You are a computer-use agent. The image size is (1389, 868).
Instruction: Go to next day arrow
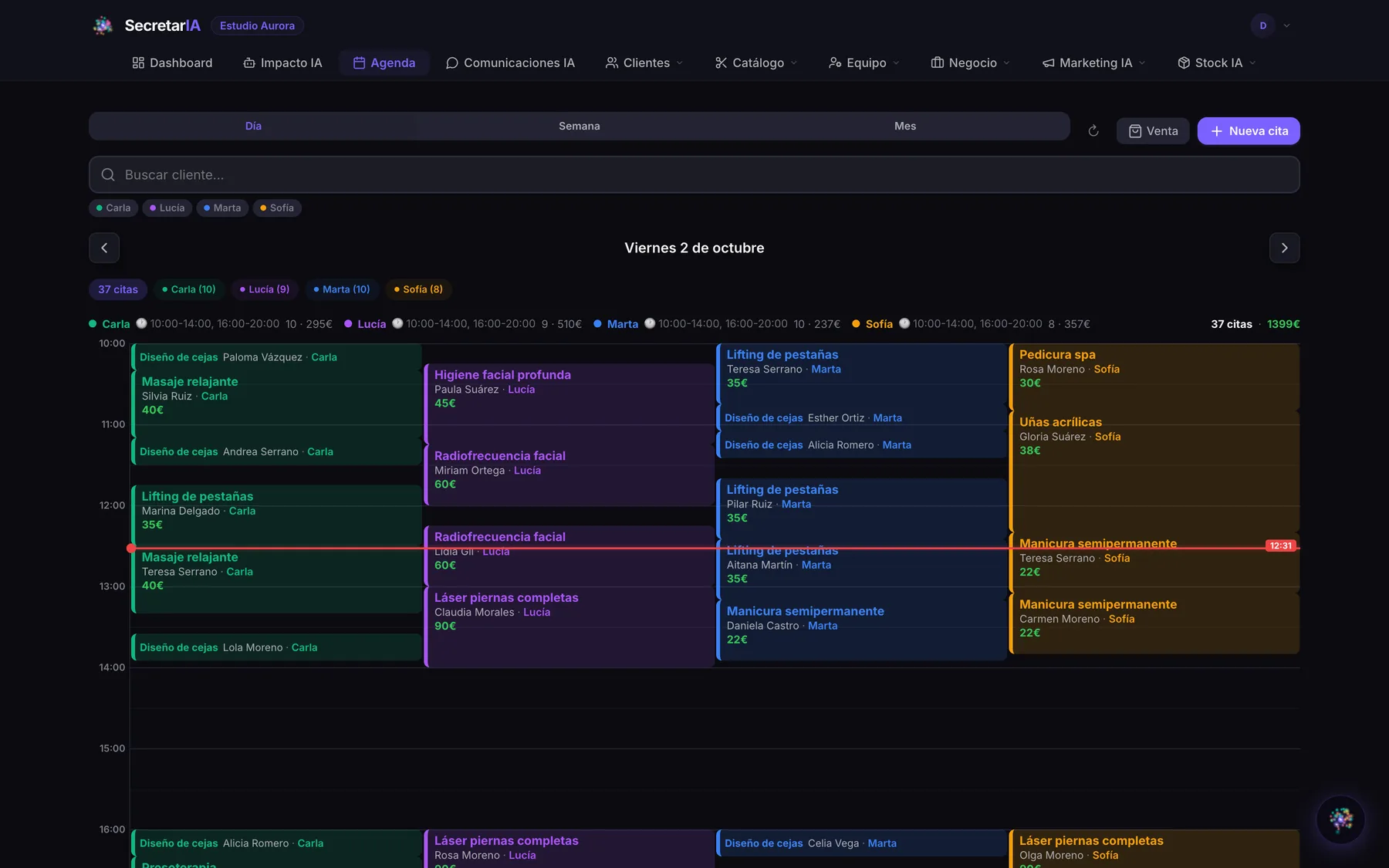[x=1284, y=248]
